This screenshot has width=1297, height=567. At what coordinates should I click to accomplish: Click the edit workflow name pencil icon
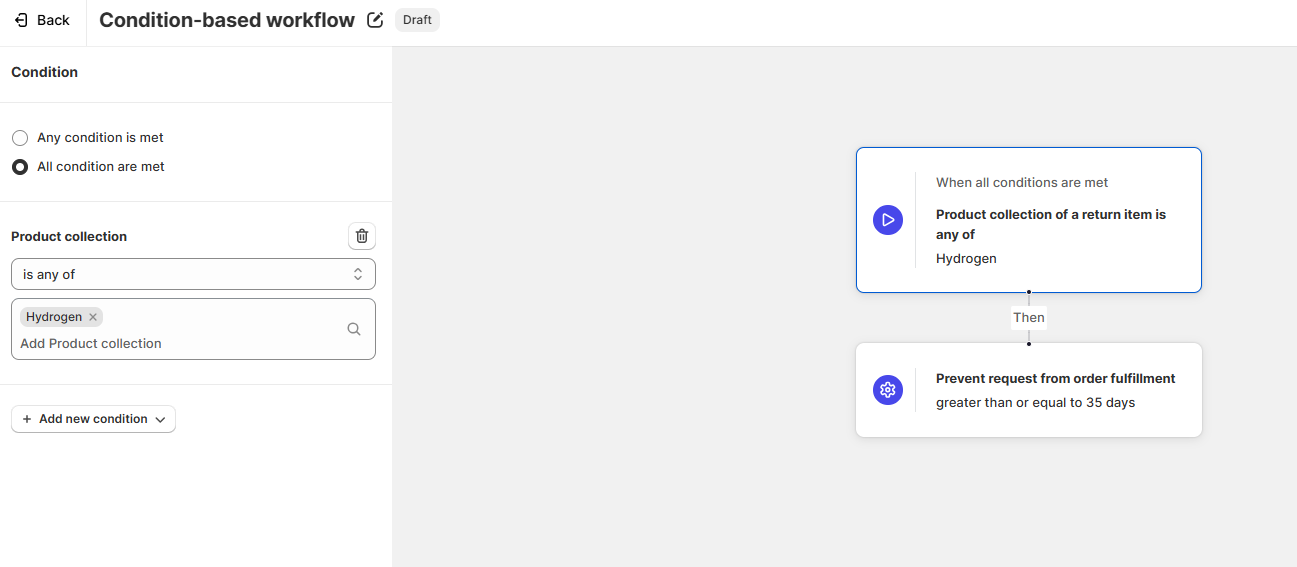375,20
